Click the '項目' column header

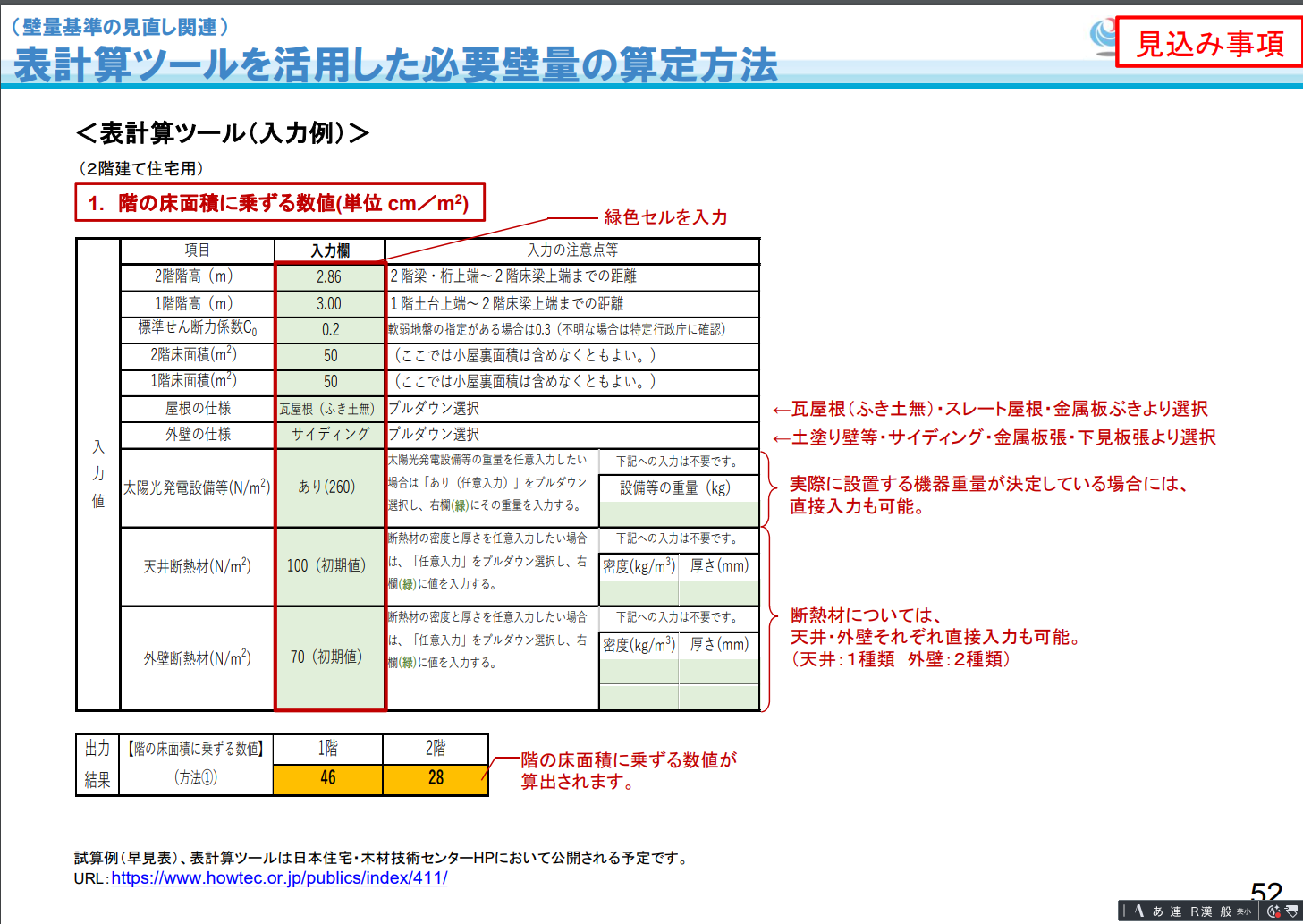(197, 250)
